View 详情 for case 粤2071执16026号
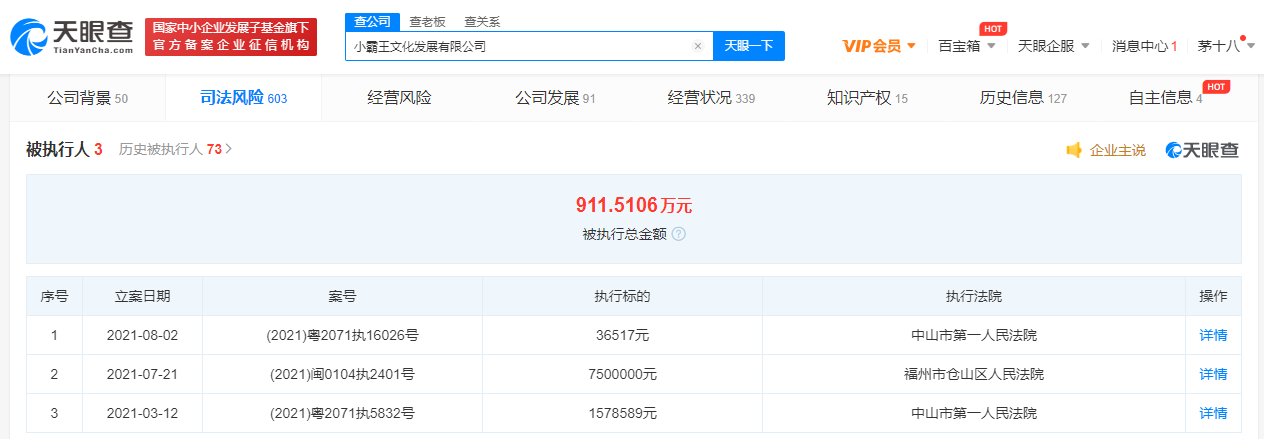This screenshot has width=1264, height=439. (1213, 335)
